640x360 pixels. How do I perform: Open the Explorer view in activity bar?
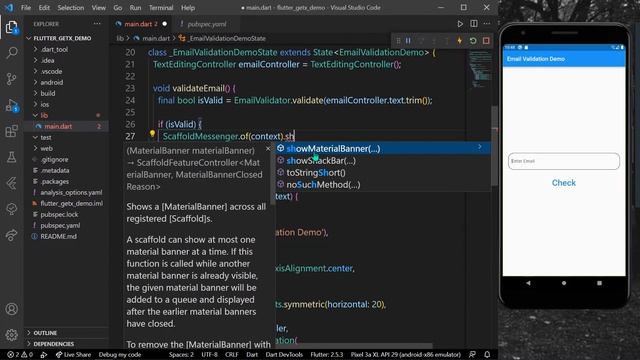pyautogui.click(x=11, y=27)
